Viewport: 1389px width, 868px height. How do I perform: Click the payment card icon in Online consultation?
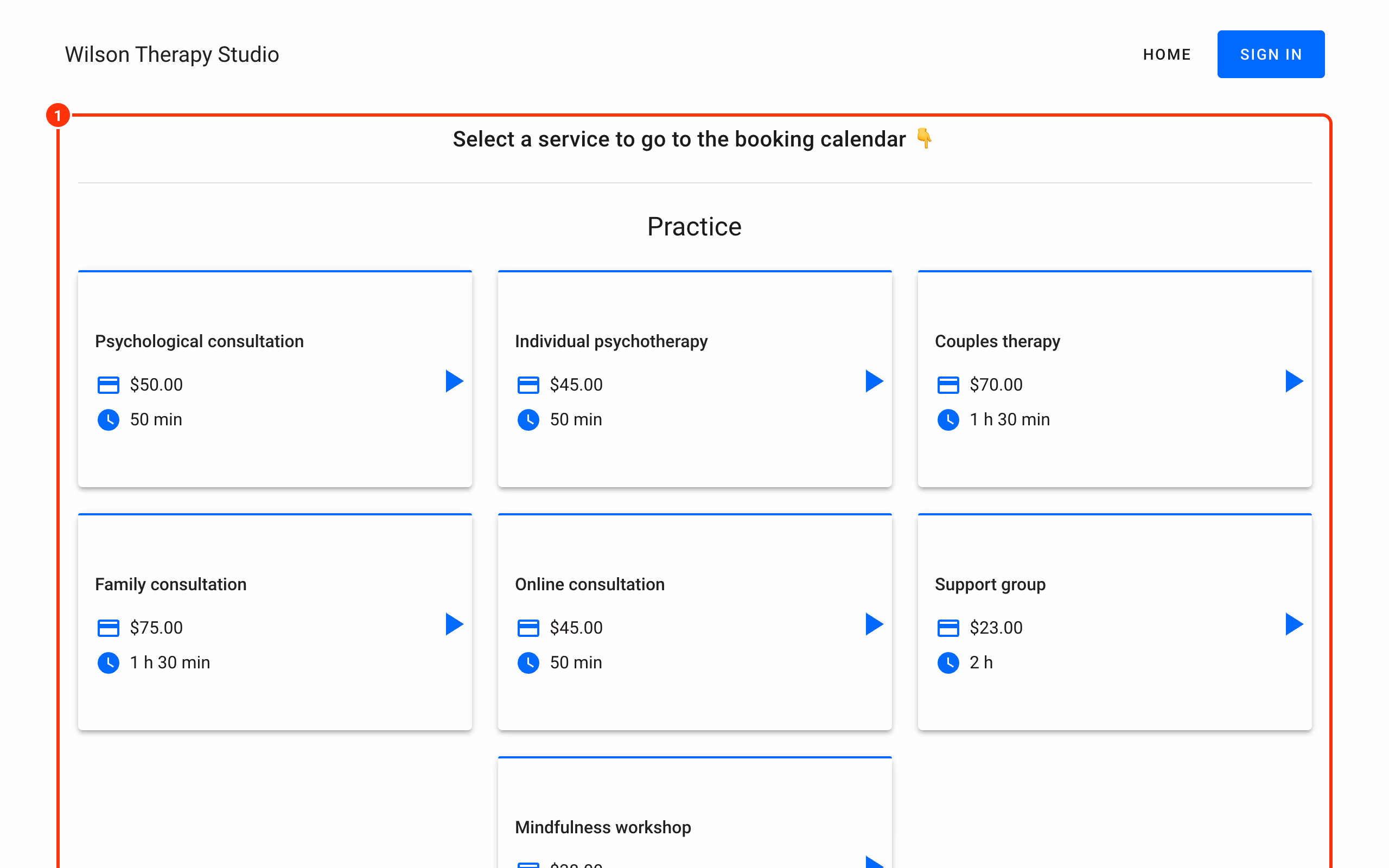(528, 628)
